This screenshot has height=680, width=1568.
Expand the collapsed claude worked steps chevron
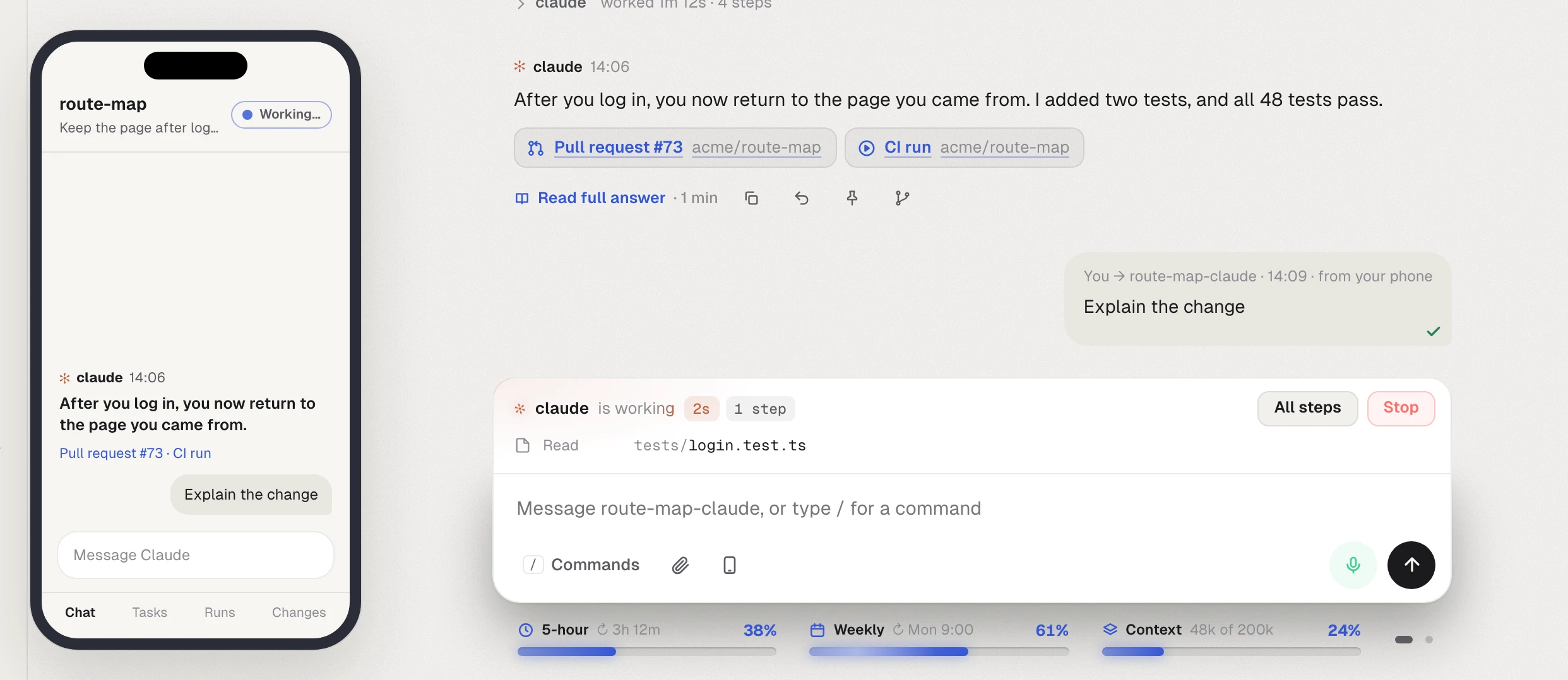coord(521,4)
